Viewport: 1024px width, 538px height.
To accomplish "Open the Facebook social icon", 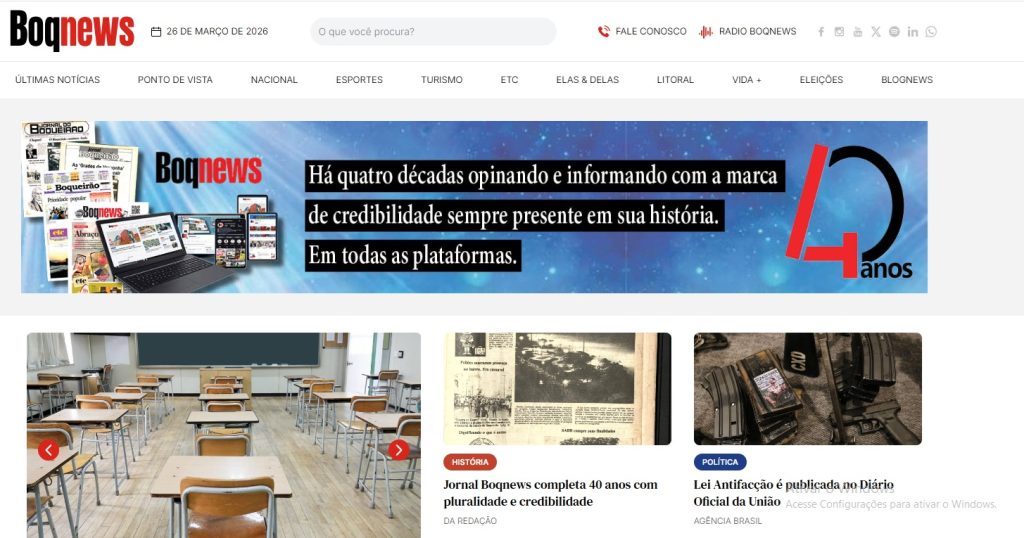I will pos(821,31).
